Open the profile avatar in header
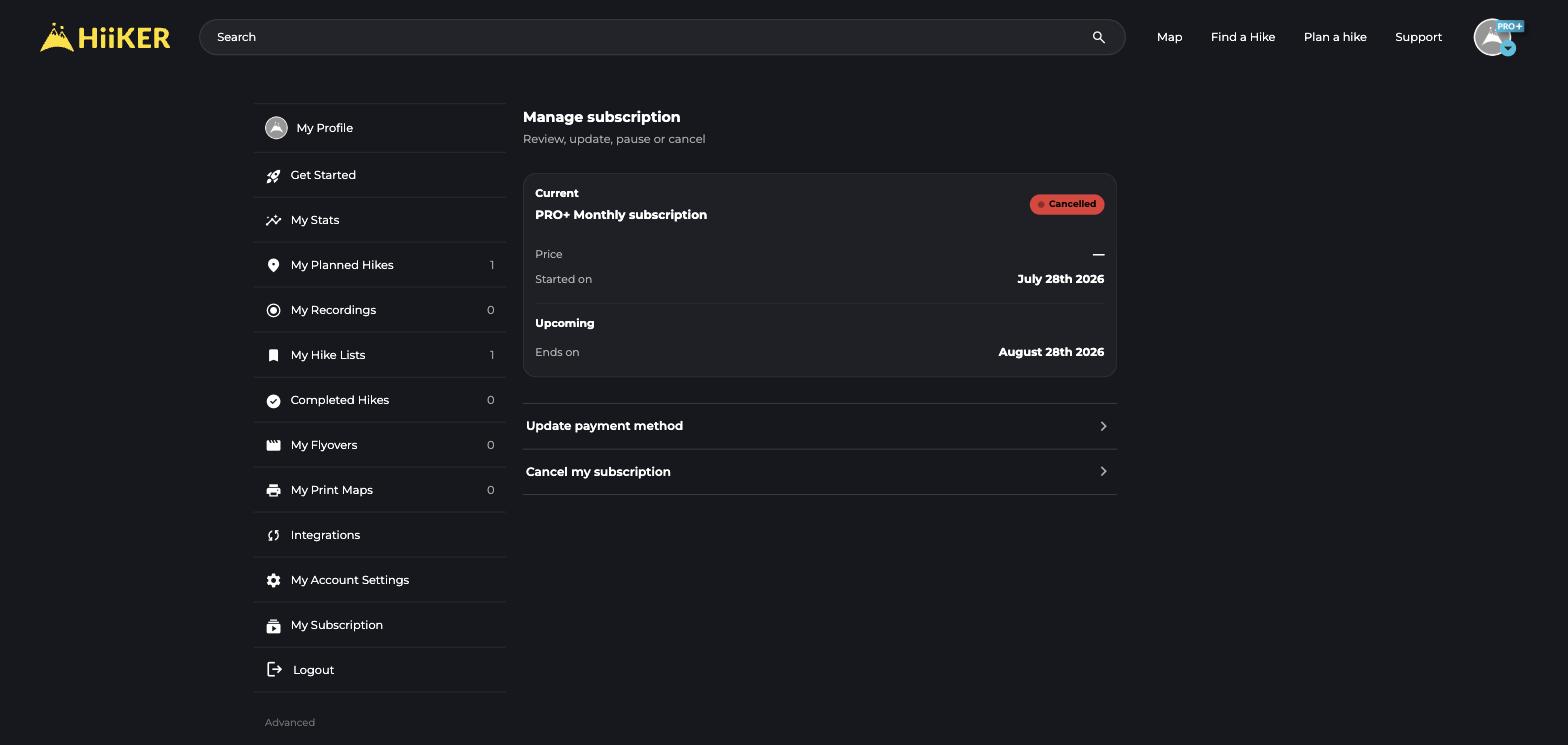Image resolution: width=1568 pixels, height=745 pixels. 1492,37
